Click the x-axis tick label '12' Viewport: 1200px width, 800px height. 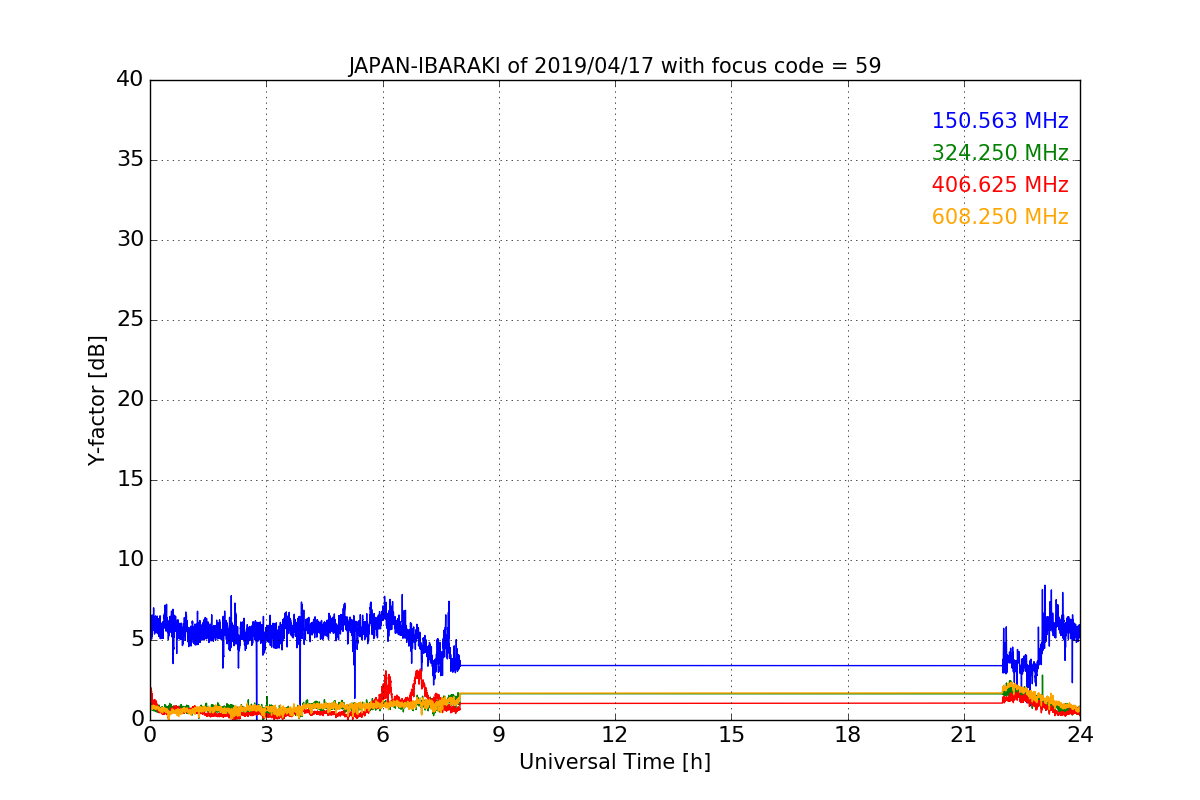(x=615, y=734)
